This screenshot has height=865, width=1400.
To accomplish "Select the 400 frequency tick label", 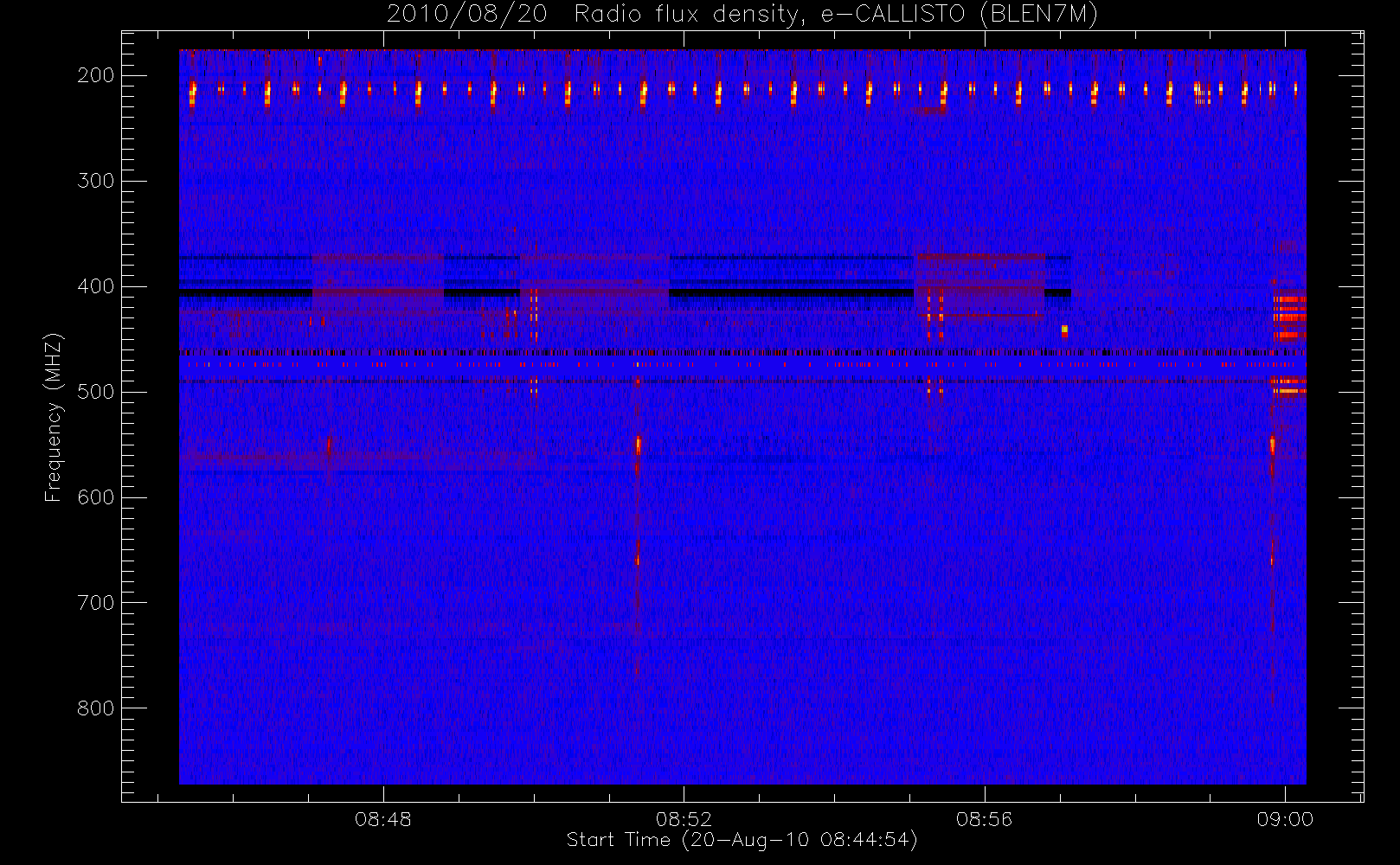I will [96, 286].
